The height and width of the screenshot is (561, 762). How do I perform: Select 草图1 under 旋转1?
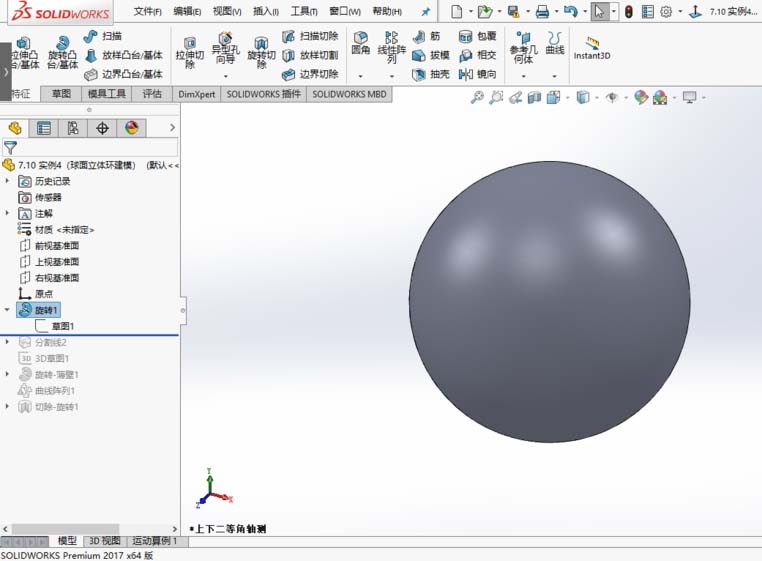pos(54,326)
